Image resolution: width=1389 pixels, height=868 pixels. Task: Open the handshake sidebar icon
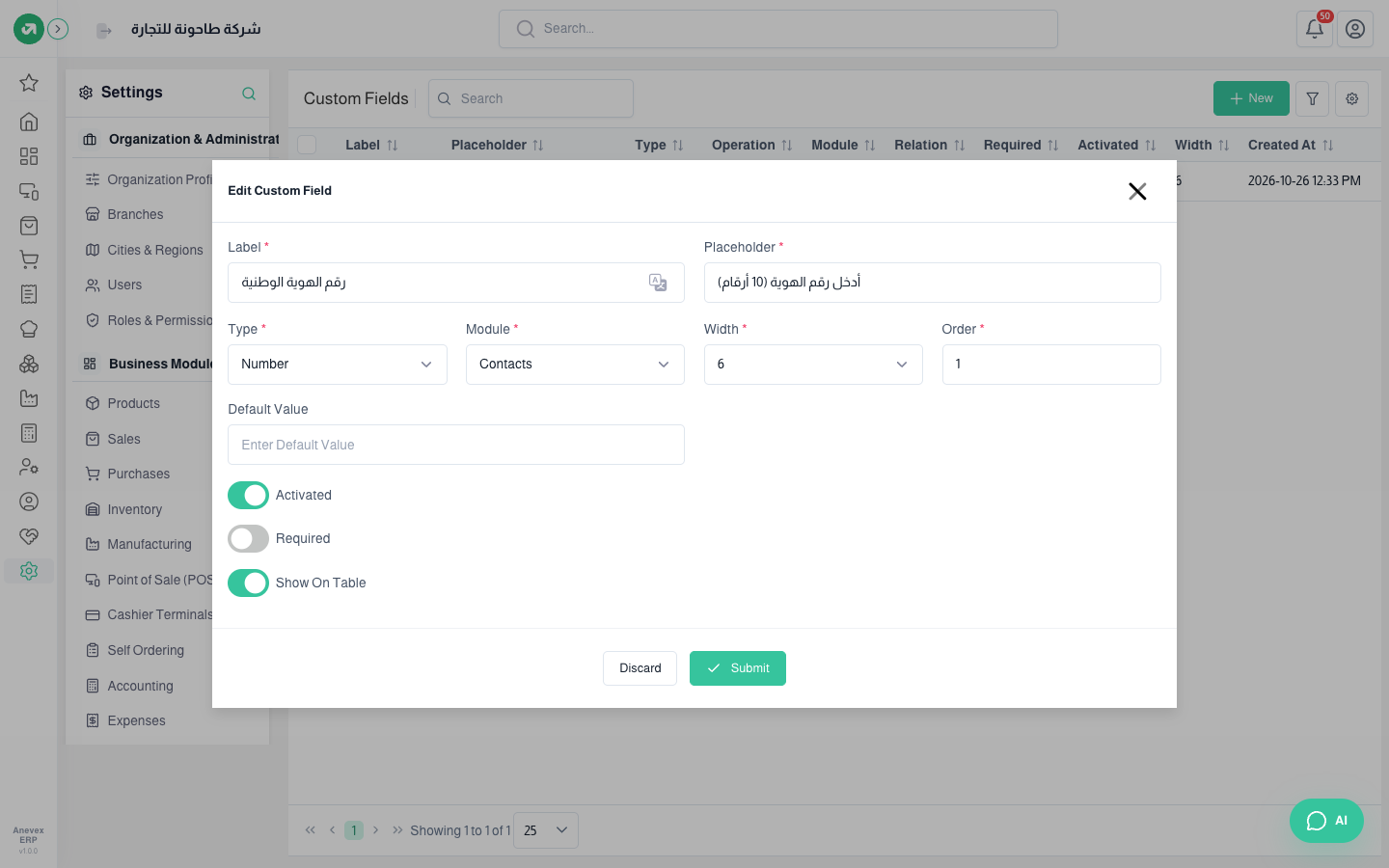click(x=29, y=536)
